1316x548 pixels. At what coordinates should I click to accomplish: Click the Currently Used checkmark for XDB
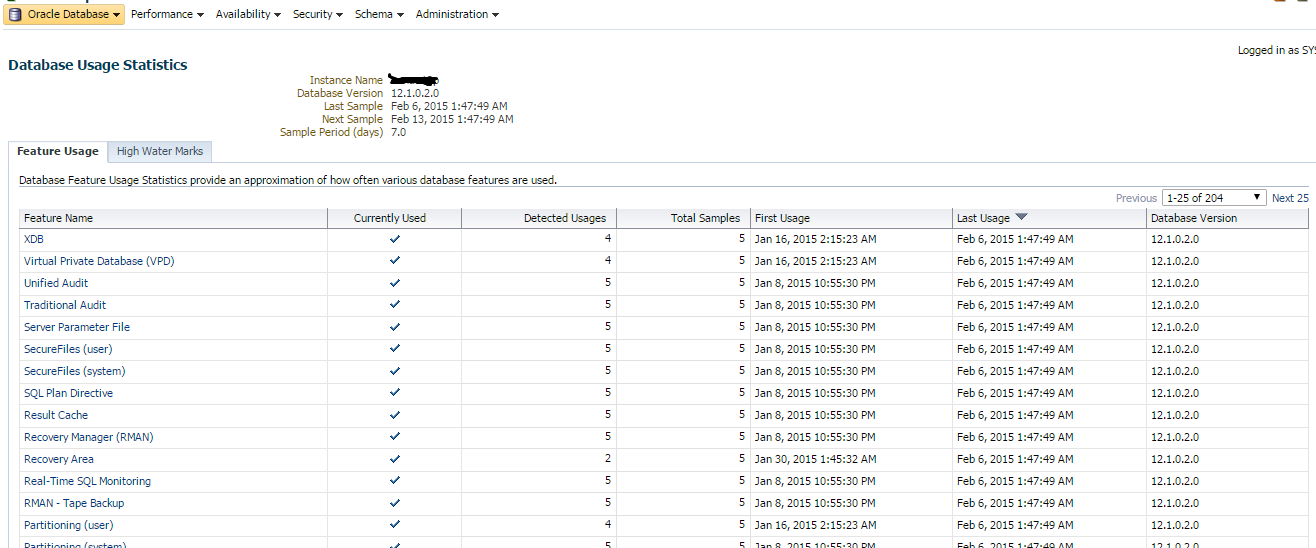[394, 239]
